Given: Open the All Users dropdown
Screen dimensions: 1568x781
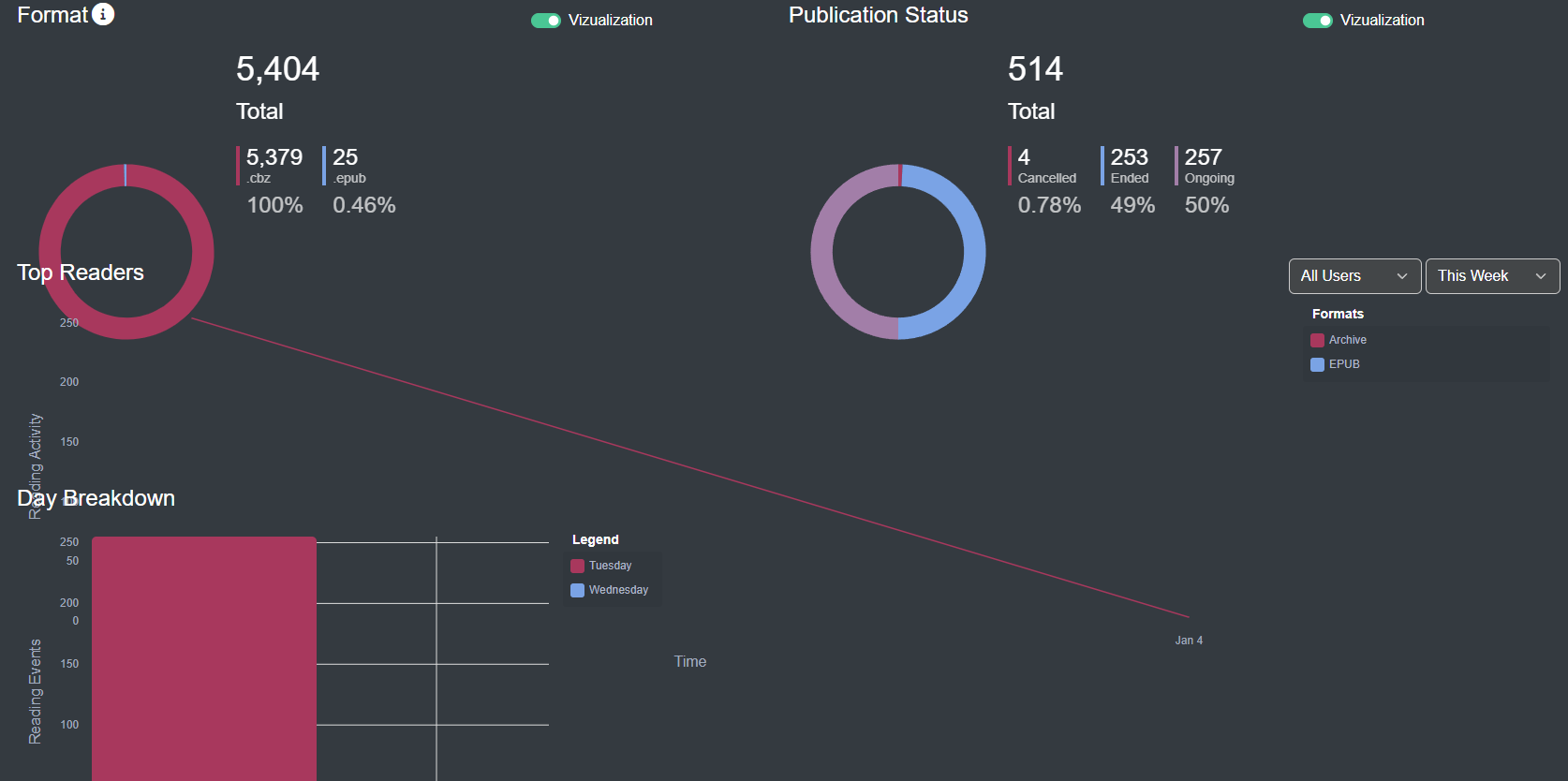Looking at the screenshot, I should click(1354, 276).
